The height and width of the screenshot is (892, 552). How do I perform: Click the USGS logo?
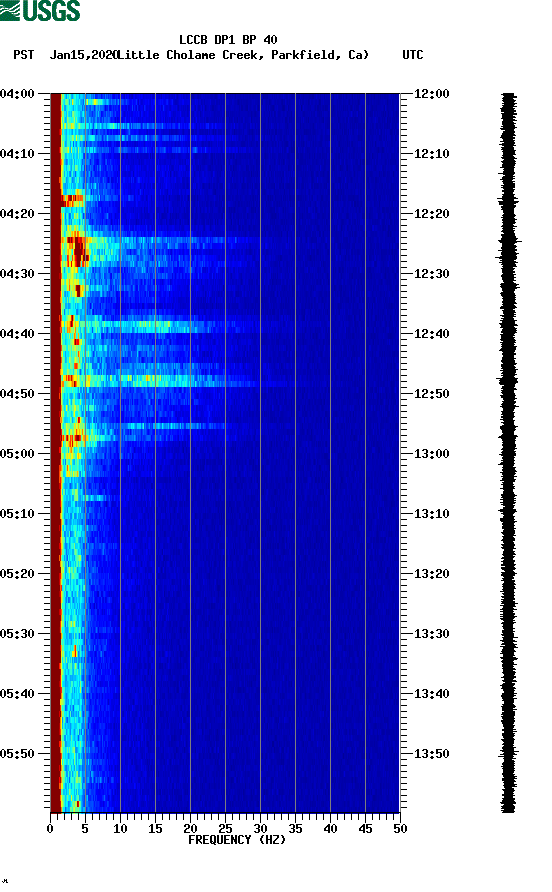pos(40,10)
